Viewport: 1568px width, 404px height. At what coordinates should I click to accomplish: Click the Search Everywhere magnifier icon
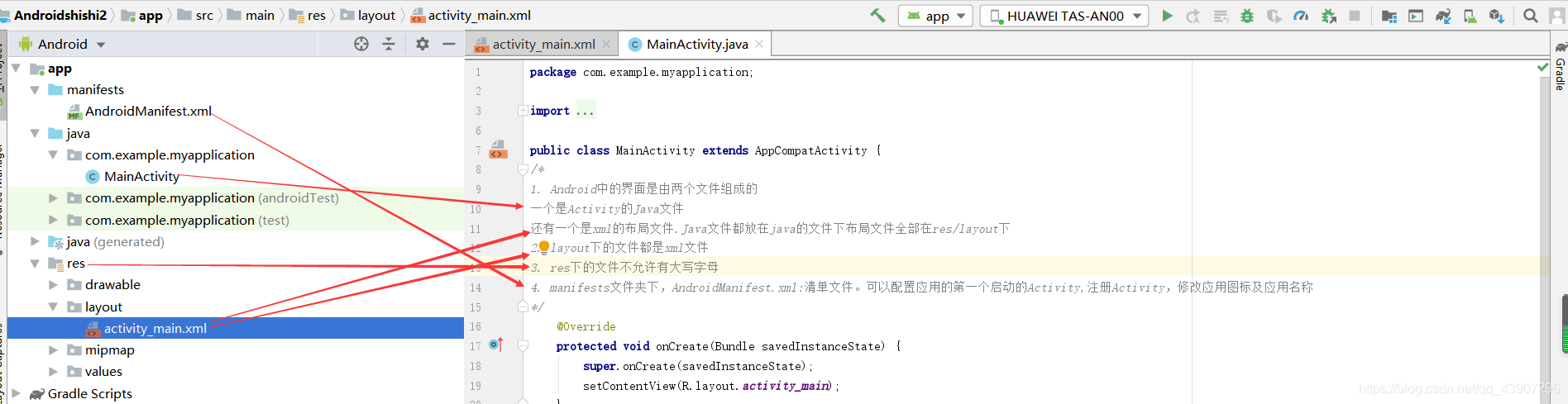click(x=1531, y=16)
